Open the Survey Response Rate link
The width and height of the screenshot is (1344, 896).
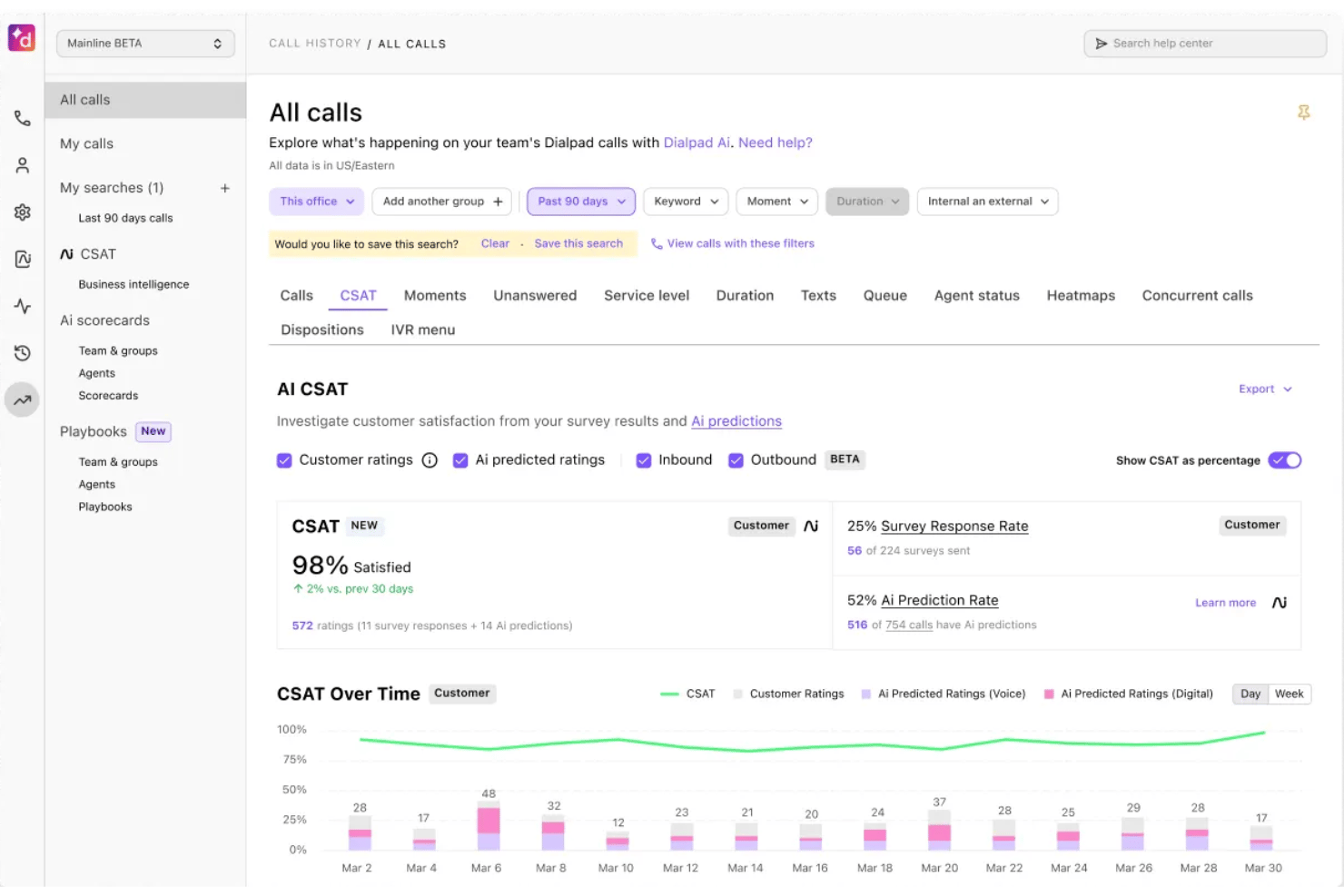[954, 527]
